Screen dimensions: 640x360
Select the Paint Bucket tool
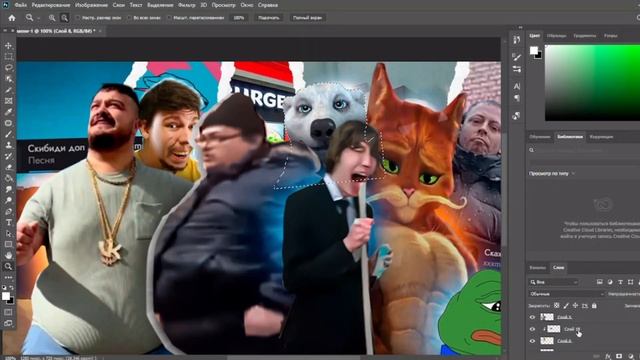(9, 178)
